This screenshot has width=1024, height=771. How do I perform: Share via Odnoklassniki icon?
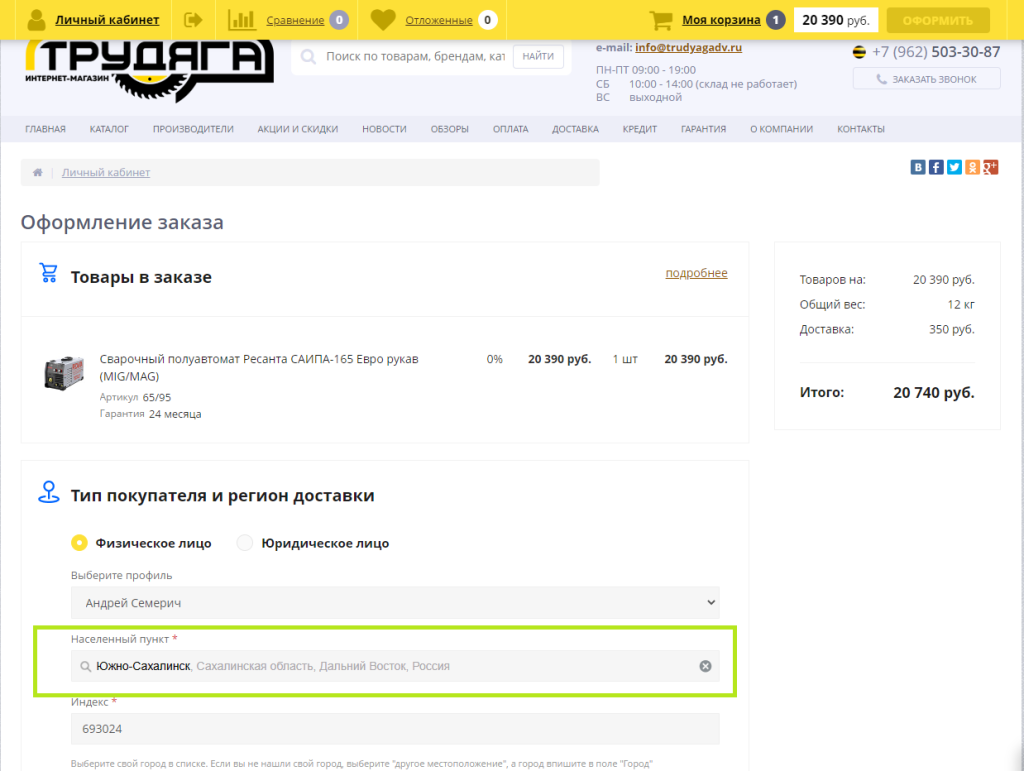972,167
